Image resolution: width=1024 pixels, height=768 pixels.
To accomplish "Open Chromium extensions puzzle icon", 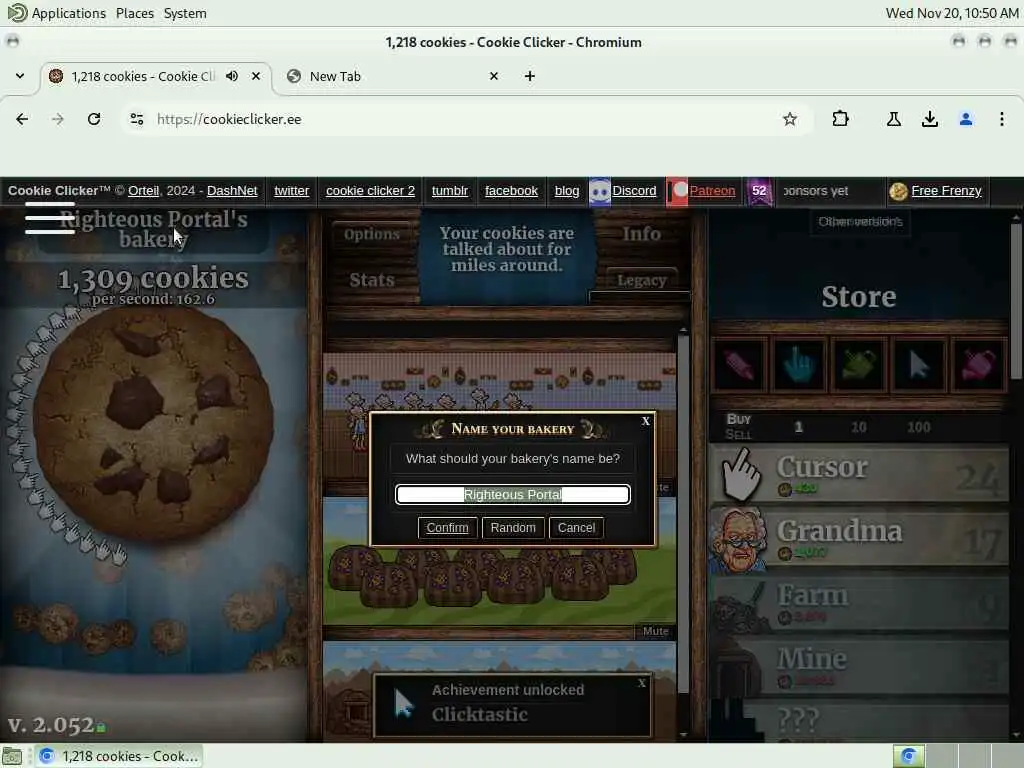I will pyautogui.click(x=840, y=119).
